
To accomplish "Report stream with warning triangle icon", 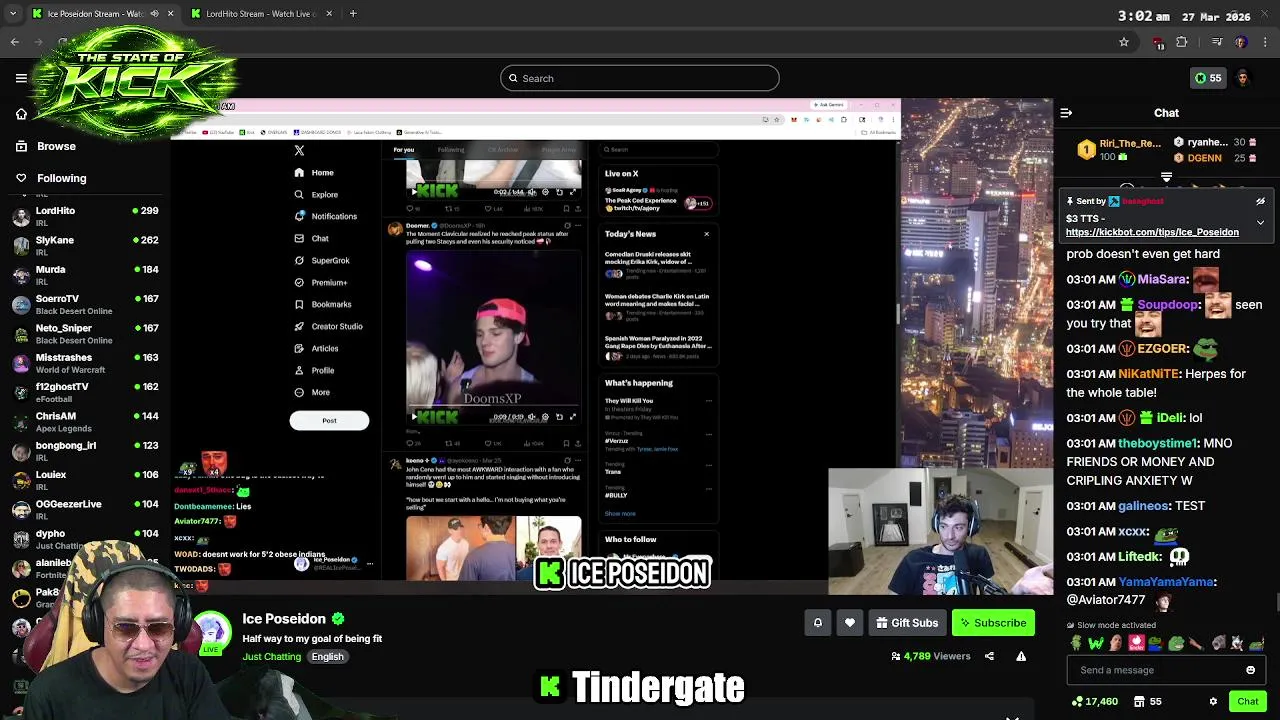I will (1021, 656).
